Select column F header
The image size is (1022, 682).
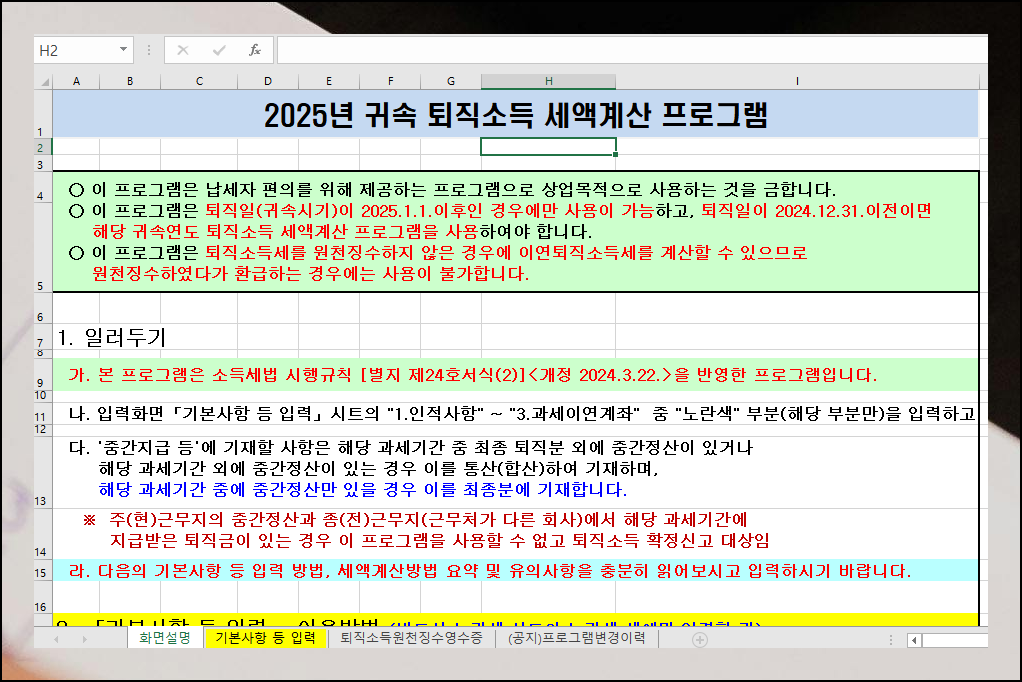coord(390,82)
